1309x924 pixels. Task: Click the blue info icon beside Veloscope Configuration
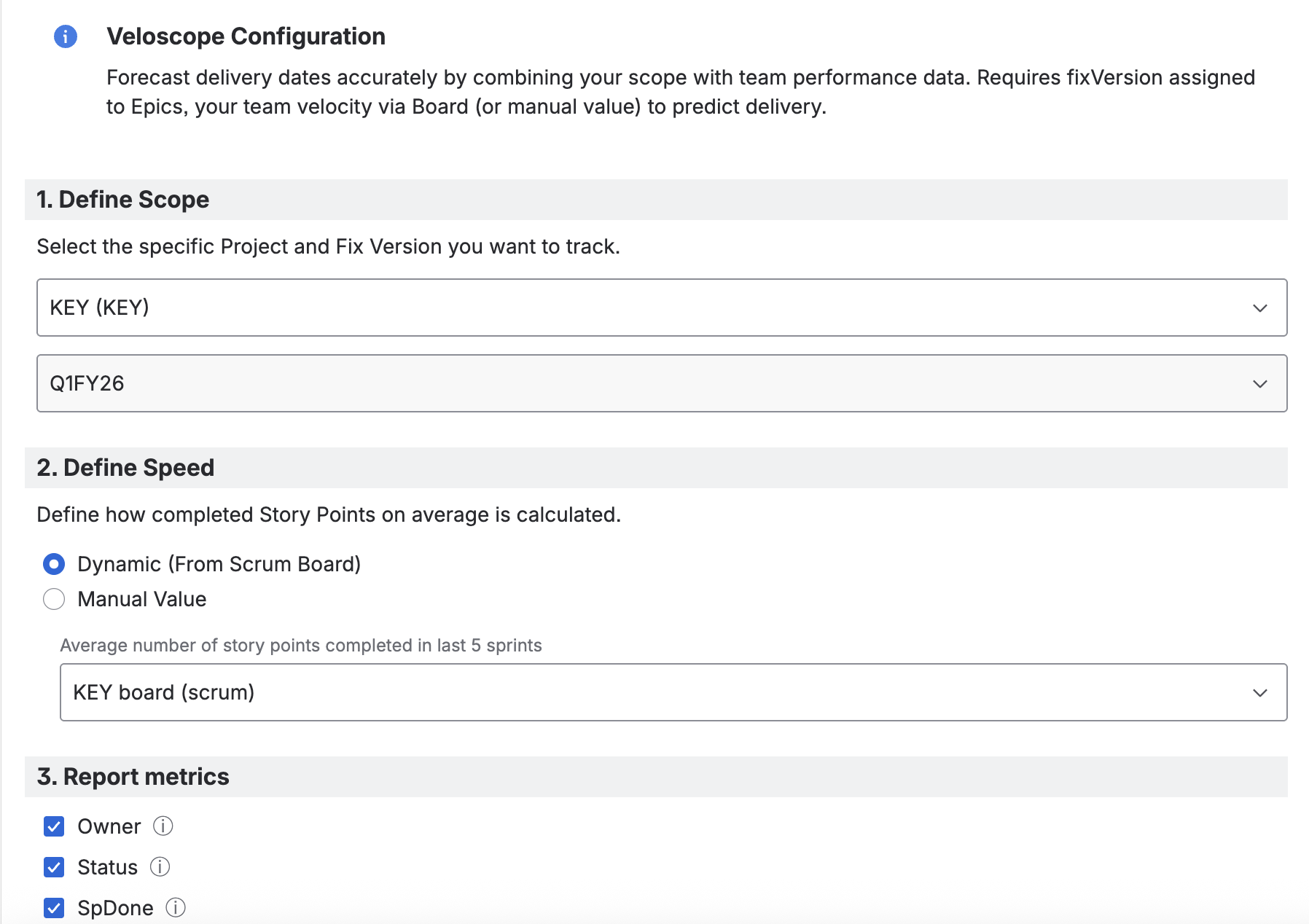pos(66,36)
